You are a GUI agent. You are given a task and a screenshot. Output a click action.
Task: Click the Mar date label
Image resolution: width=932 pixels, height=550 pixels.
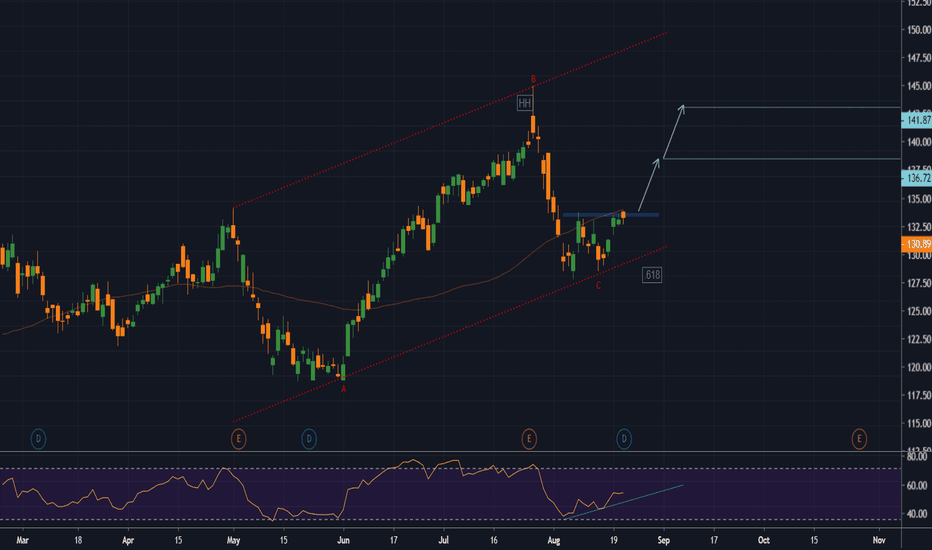pyautogui.click(x=23, y=540)
